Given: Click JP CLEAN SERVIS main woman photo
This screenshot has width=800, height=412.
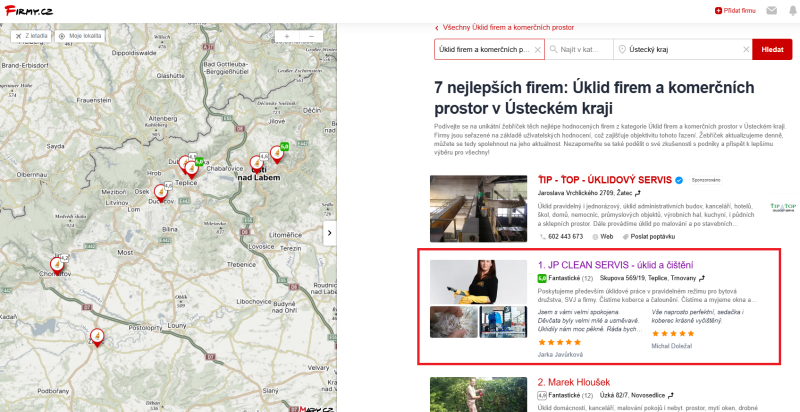Looking at the screenshot, I should 478,282.
